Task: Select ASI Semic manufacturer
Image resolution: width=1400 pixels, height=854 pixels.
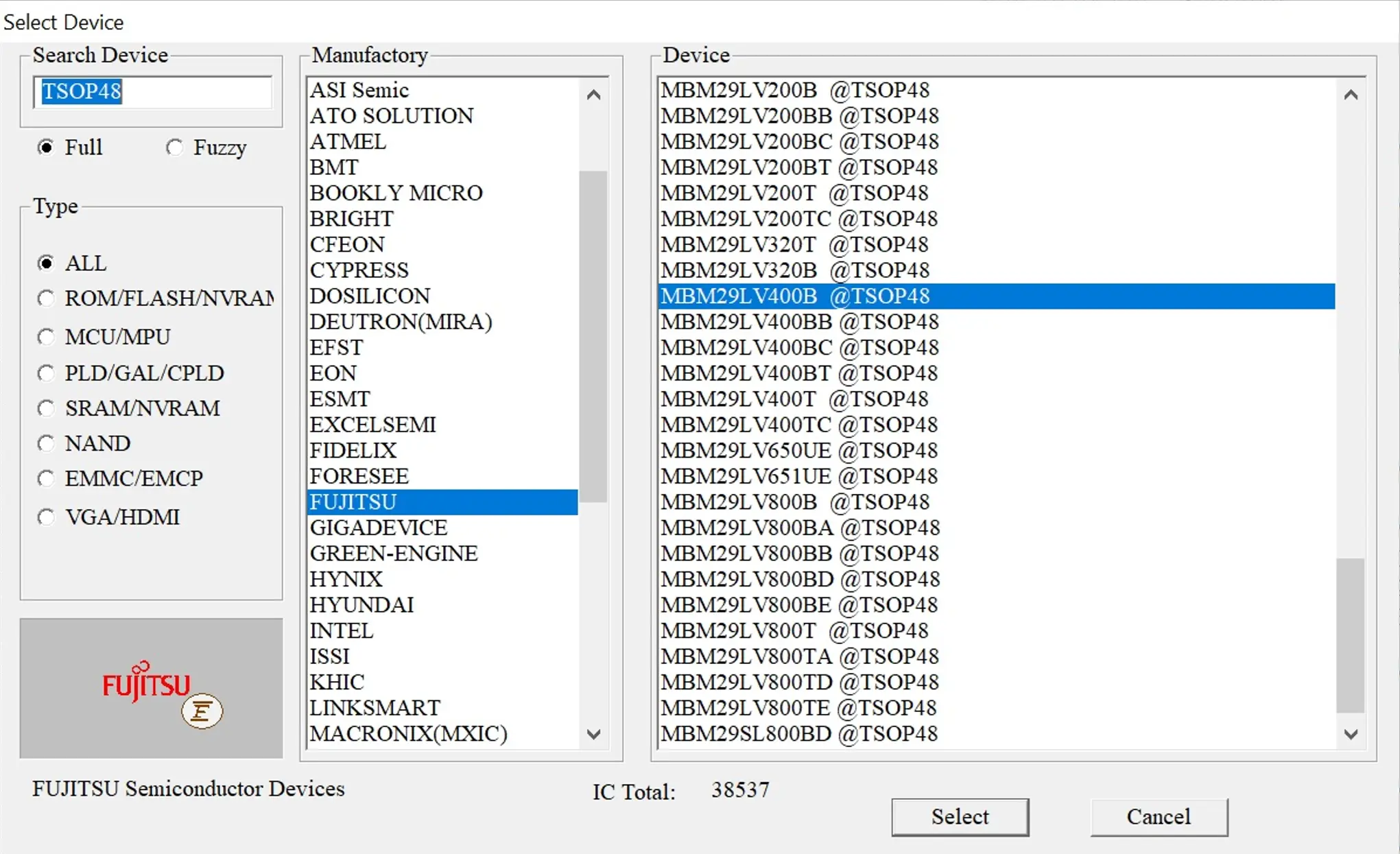Action: tap(442, 90)
